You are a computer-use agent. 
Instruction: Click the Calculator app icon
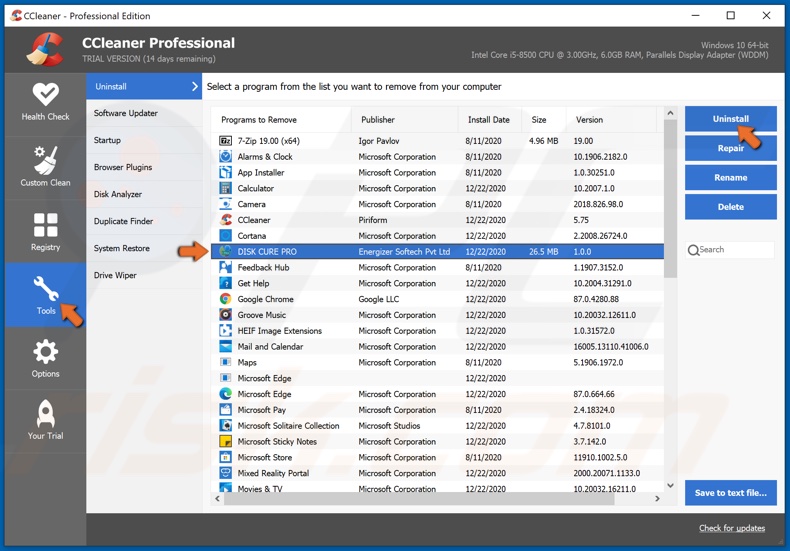pos(225,188)
